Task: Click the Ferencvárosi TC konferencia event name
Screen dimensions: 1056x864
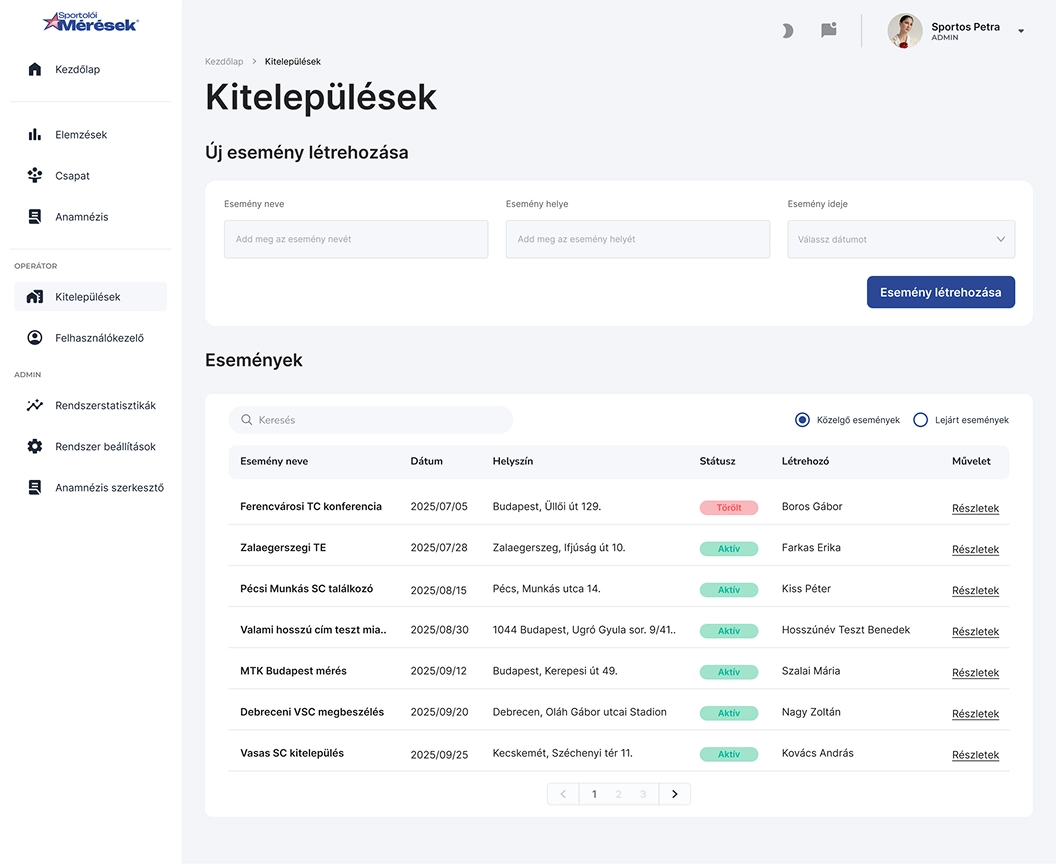Action: coord(311,506)
